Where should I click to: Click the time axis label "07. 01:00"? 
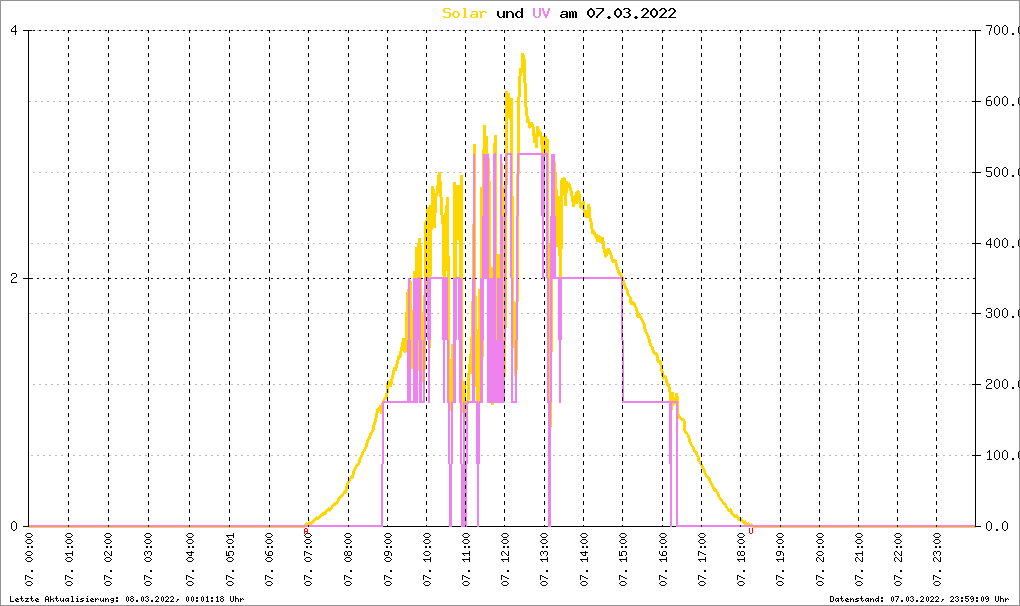(69, 559)
